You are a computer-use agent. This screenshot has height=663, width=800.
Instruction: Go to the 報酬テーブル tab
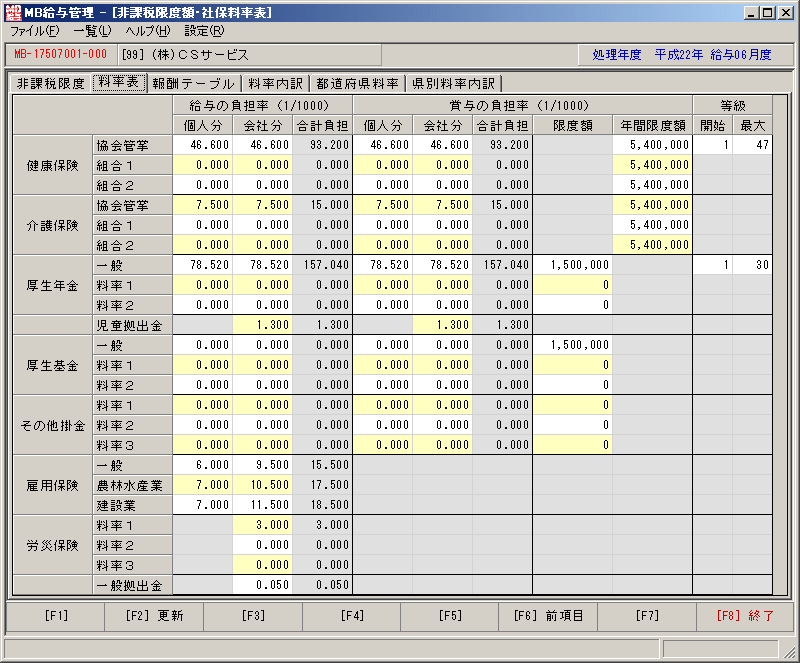pos(193,83)
